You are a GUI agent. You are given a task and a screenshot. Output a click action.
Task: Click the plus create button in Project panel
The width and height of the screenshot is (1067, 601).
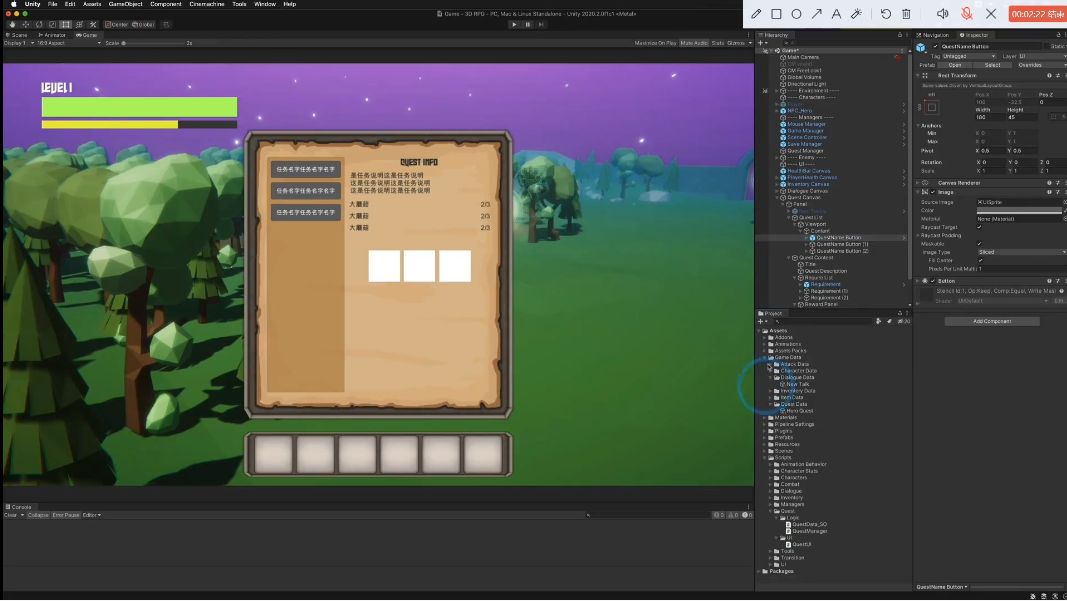761,321
